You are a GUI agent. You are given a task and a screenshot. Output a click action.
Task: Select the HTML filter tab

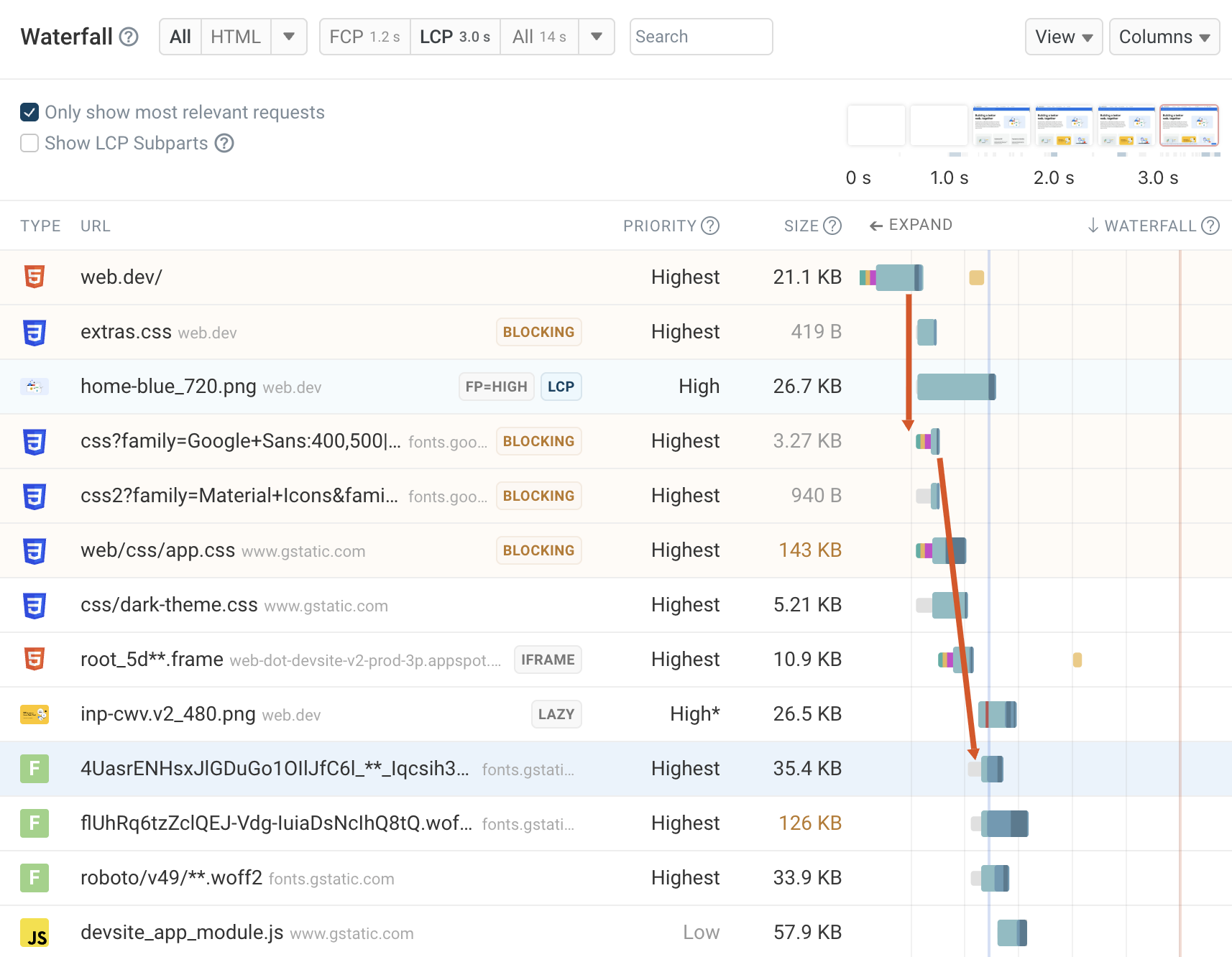click(x=236, y=37)
